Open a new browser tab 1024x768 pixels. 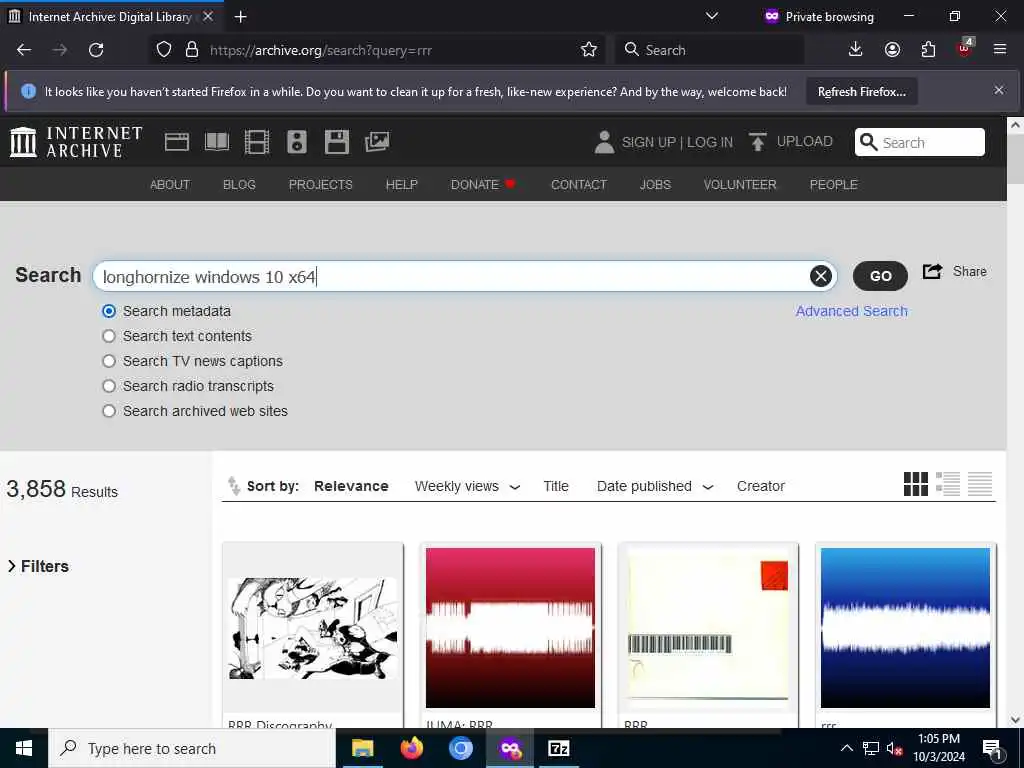pyautogui.click(x=240, y=17)
